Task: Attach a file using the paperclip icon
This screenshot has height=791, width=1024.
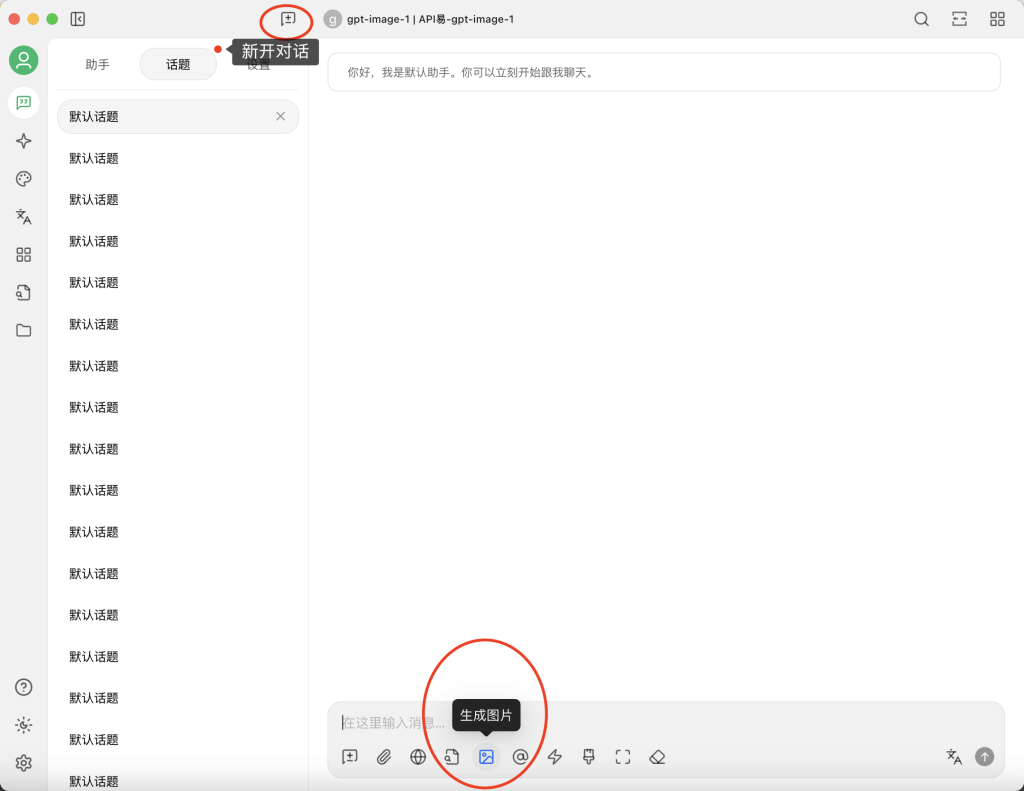Action: pyautogui.click(x=384, y=757)
